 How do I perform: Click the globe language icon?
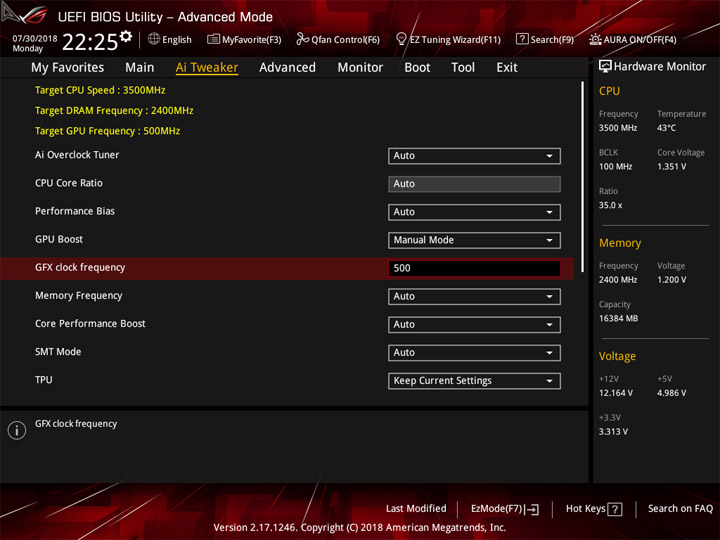[154, 39]
